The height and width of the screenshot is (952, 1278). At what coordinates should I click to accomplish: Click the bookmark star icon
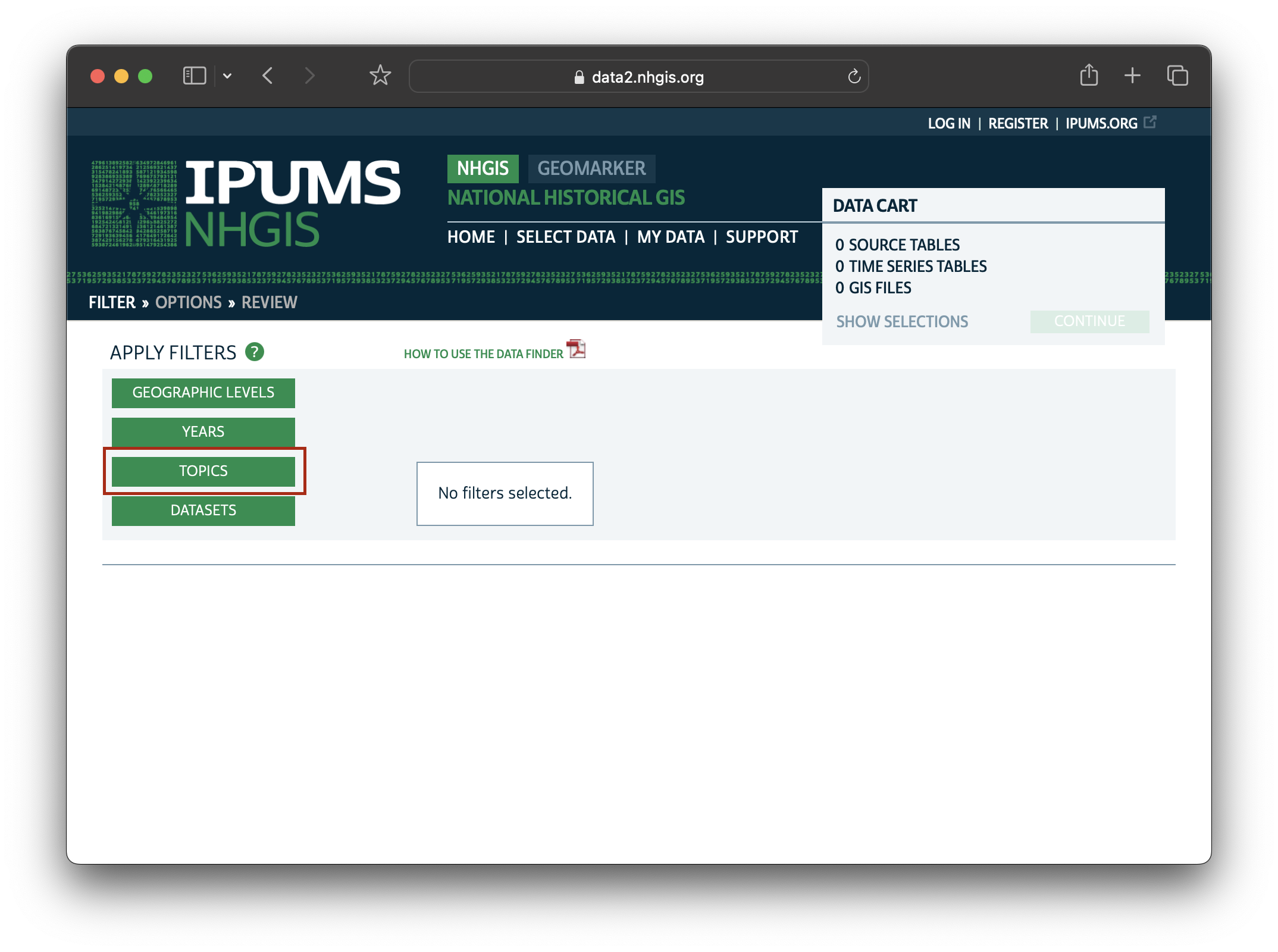pyautogui.click(x=380, y=76)
